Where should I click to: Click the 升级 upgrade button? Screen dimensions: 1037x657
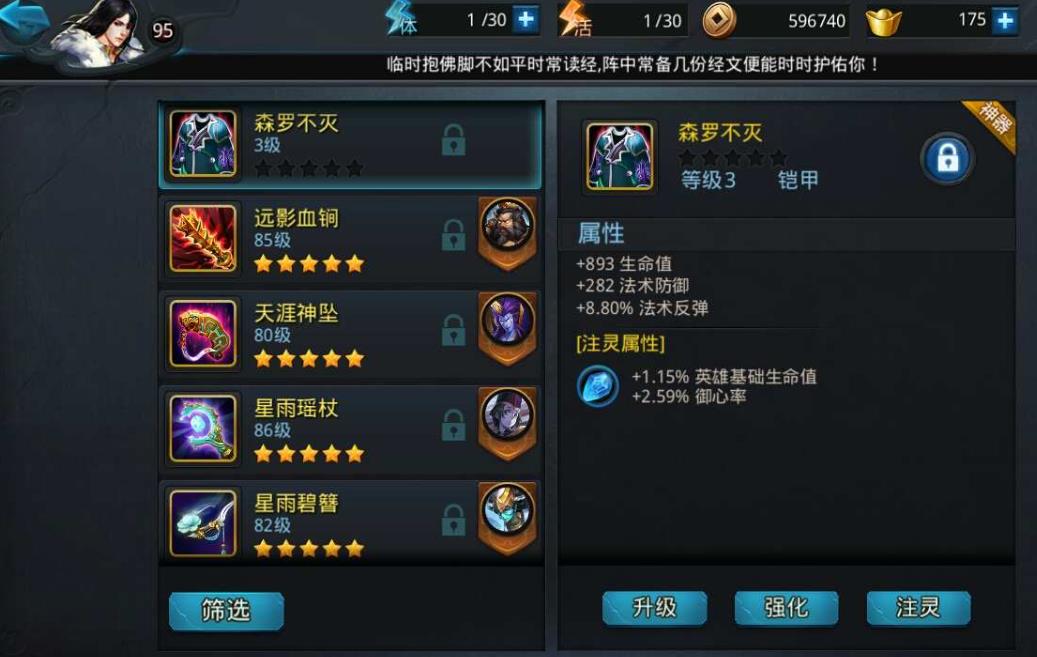[x=654, y=607]
